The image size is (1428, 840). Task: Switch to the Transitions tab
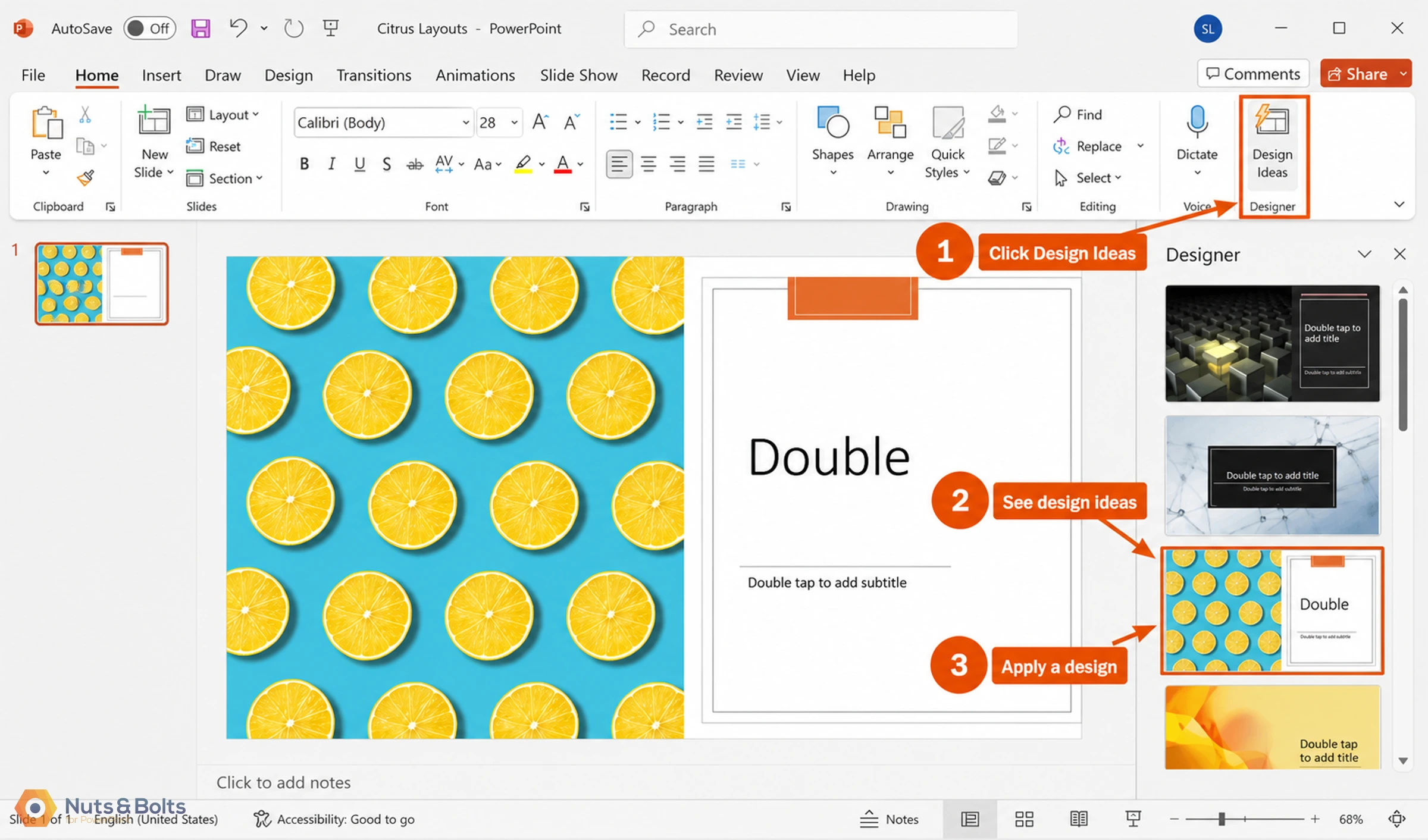tap(374, 75)
